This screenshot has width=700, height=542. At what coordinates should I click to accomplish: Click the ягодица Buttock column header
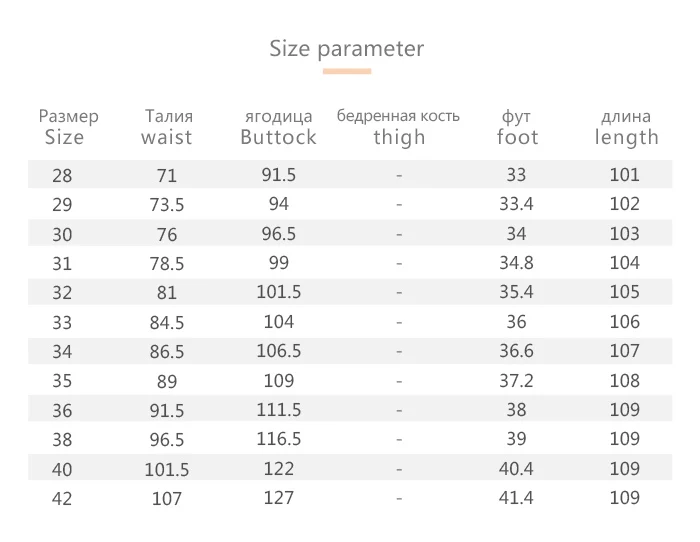278,127
